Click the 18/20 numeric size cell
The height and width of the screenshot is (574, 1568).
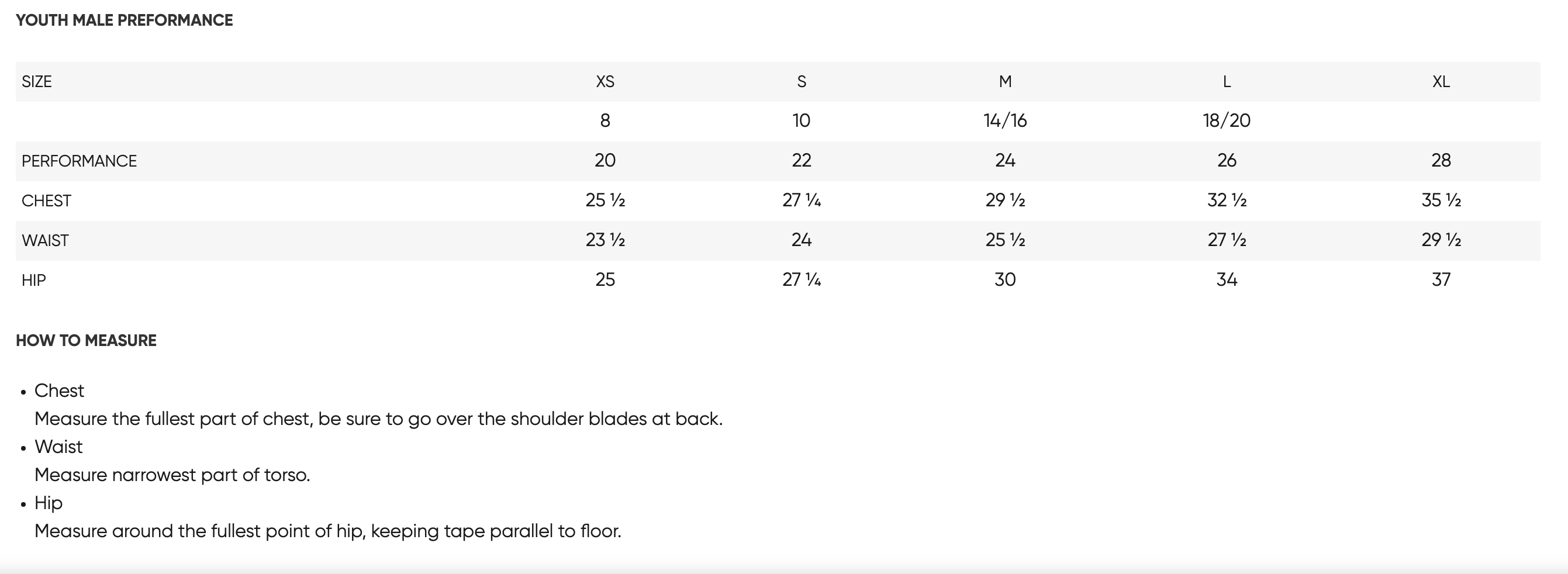tap(1227, 120)
